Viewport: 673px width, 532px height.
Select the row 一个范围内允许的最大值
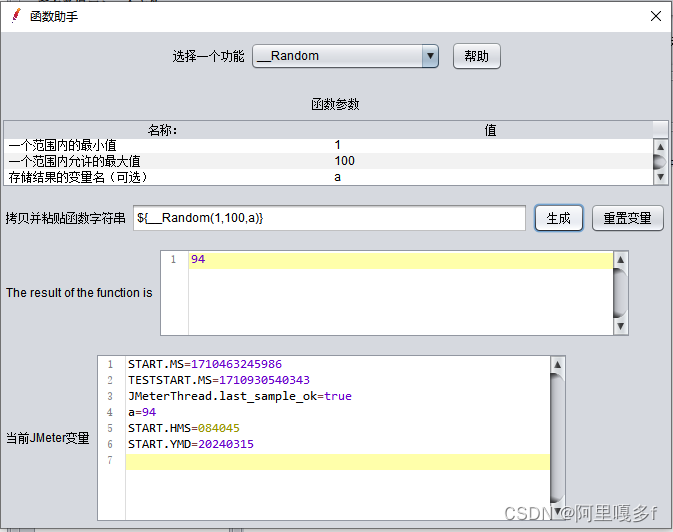click(x=328, y=161)
